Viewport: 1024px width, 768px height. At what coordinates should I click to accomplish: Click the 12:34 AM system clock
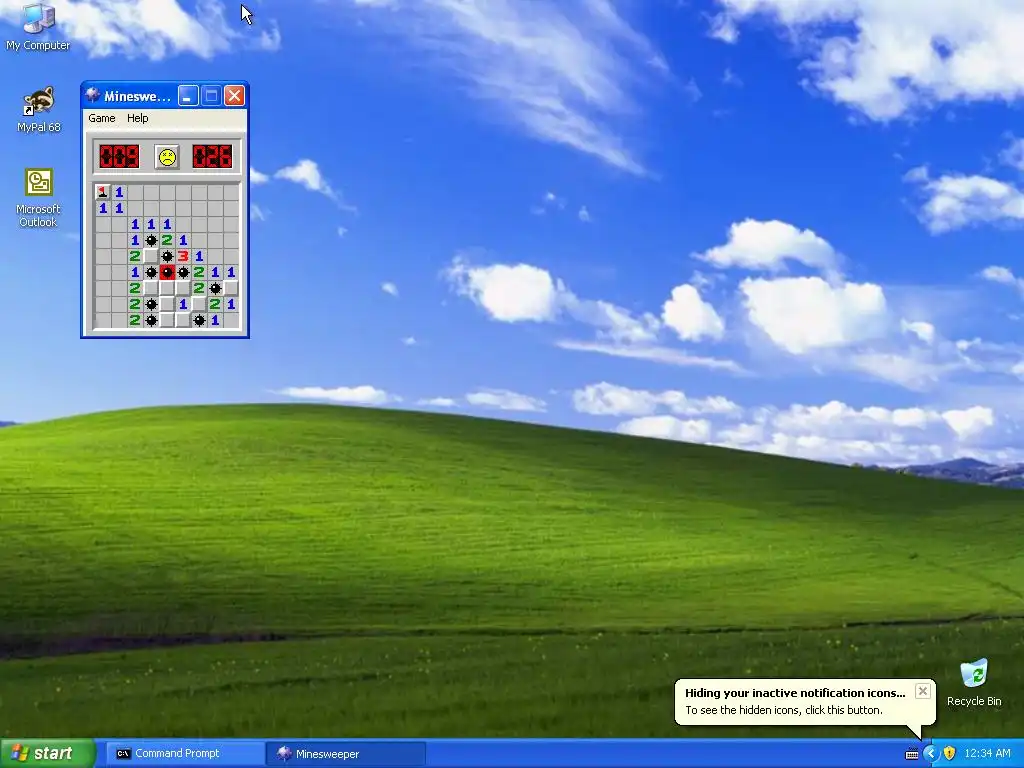pos(987,754)
